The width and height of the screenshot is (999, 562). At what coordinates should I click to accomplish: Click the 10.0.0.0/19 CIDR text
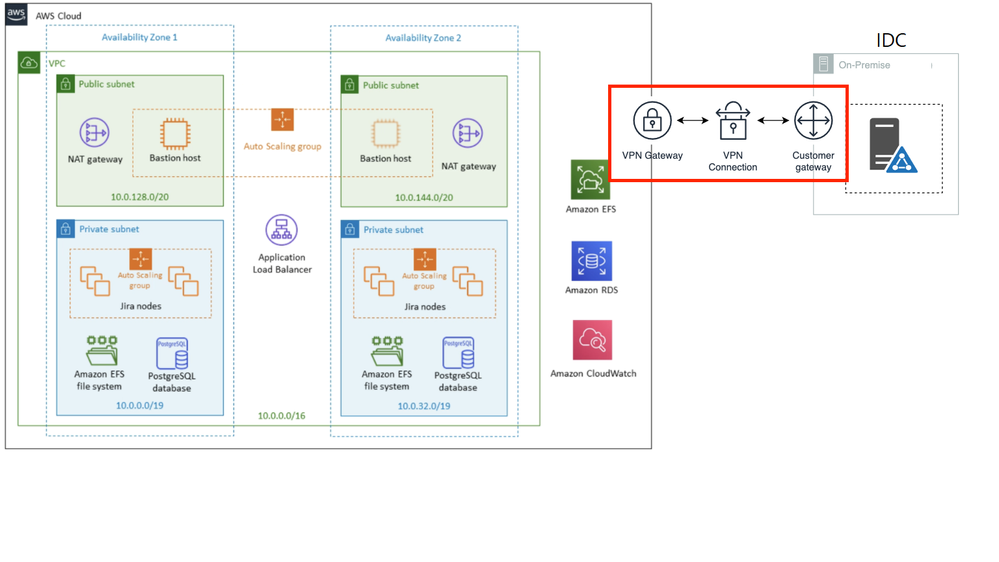click(x=140, y=405)
